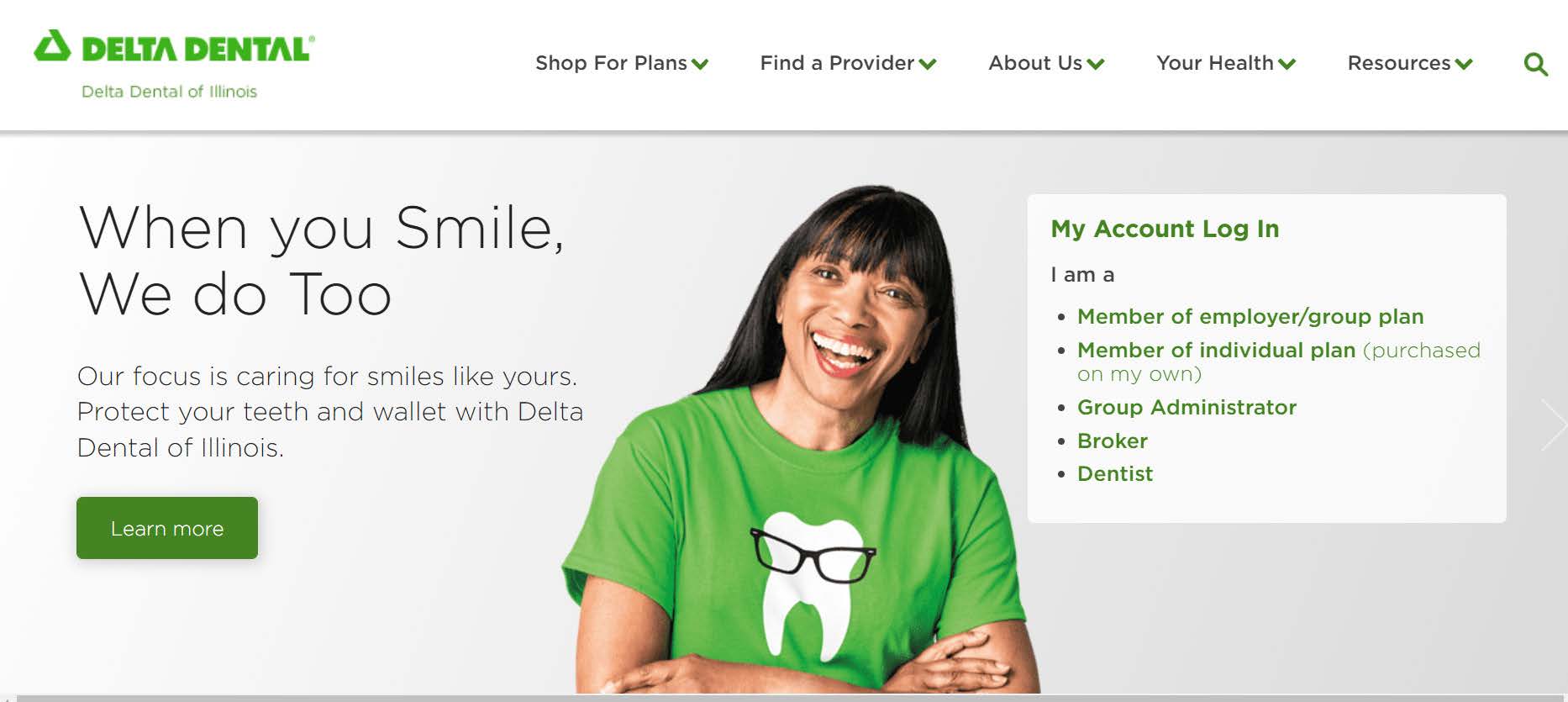
Task: Open the Find a Provider menu
Action: click(837, 63)
